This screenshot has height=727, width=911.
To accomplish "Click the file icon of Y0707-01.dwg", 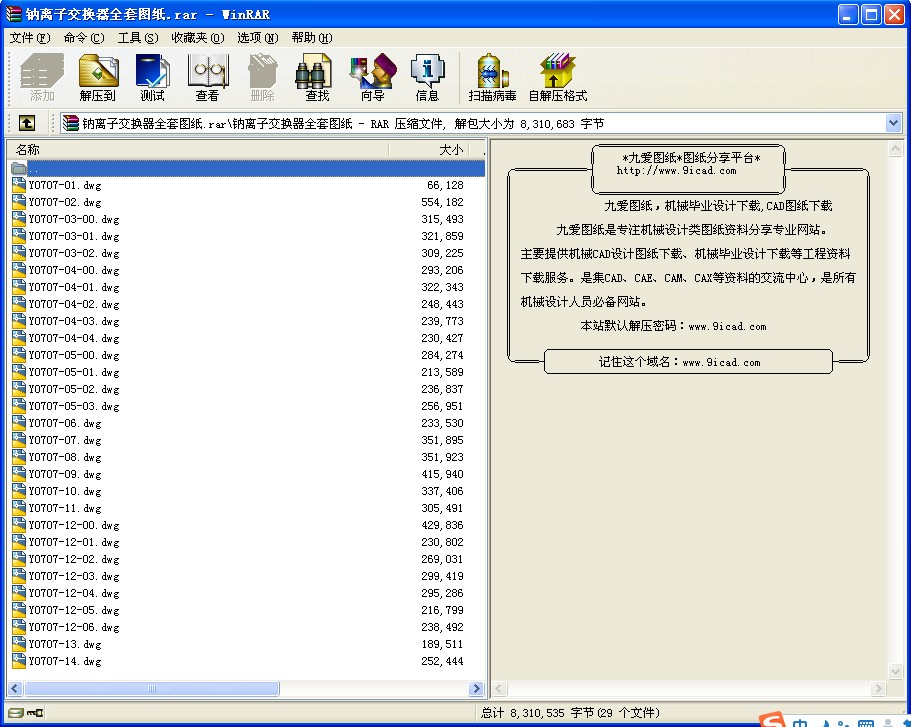I will [19, 185].
